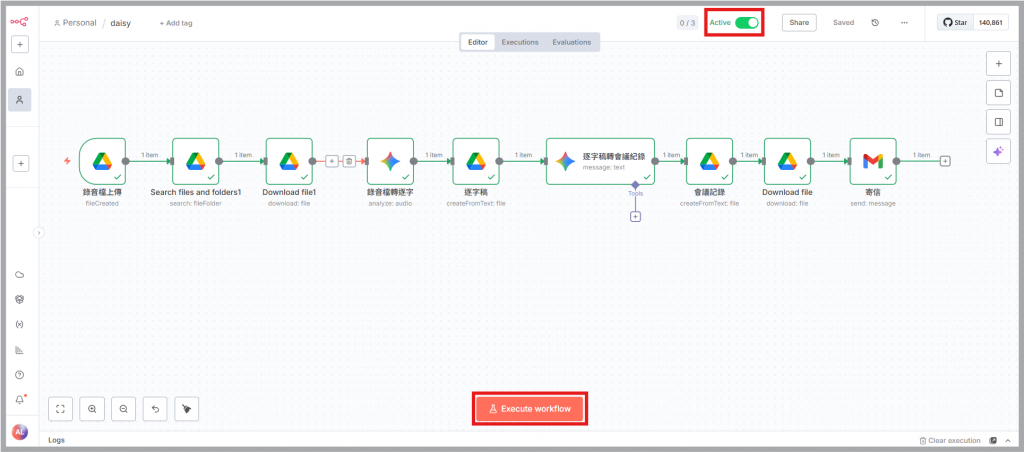The image size is (1024, 452).
Task: Open the AI assistant sparkle button
Action: coord(998,151)
